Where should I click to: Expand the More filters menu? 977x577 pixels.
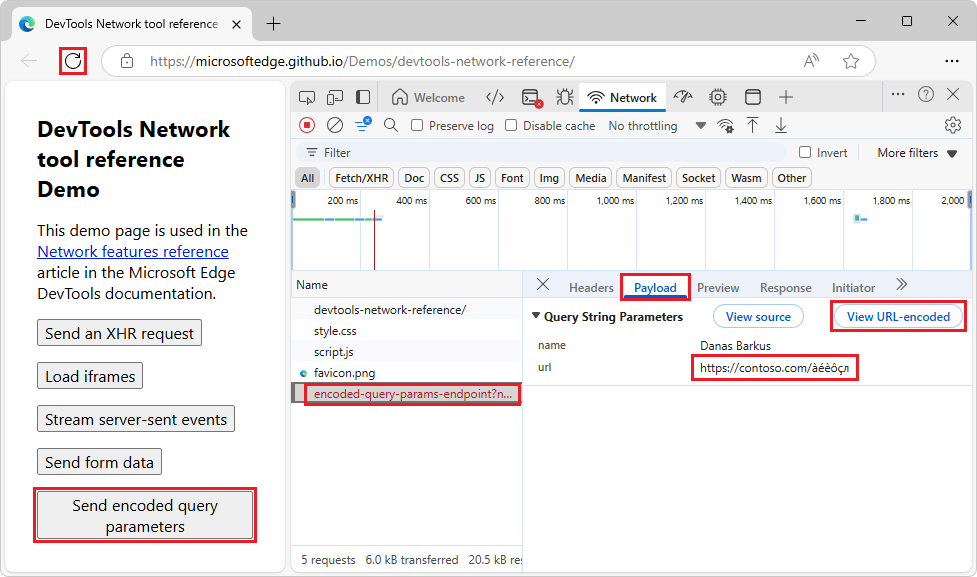tap(908, 152)
